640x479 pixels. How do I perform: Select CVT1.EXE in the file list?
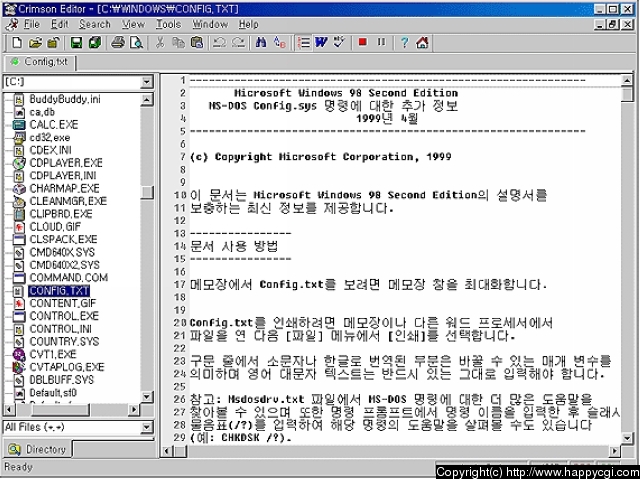click(x=53, y=354)
